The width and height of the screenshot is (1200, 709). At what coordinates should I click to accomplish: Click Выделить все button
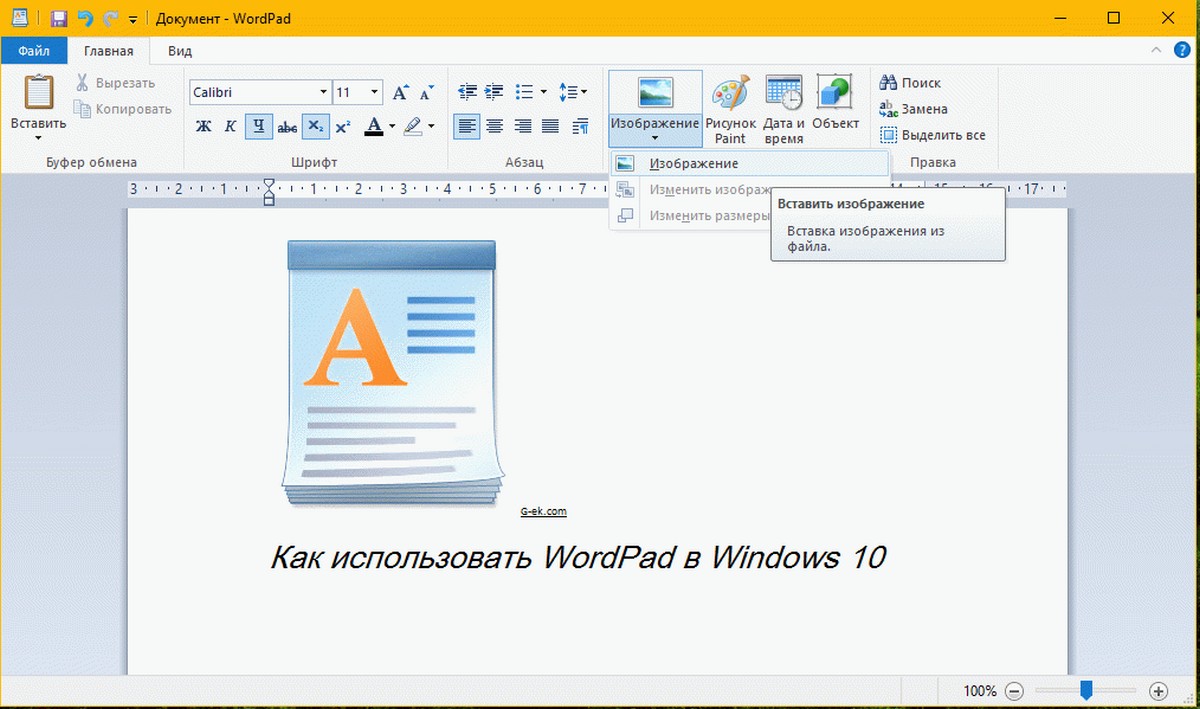(x=932, y=135)
